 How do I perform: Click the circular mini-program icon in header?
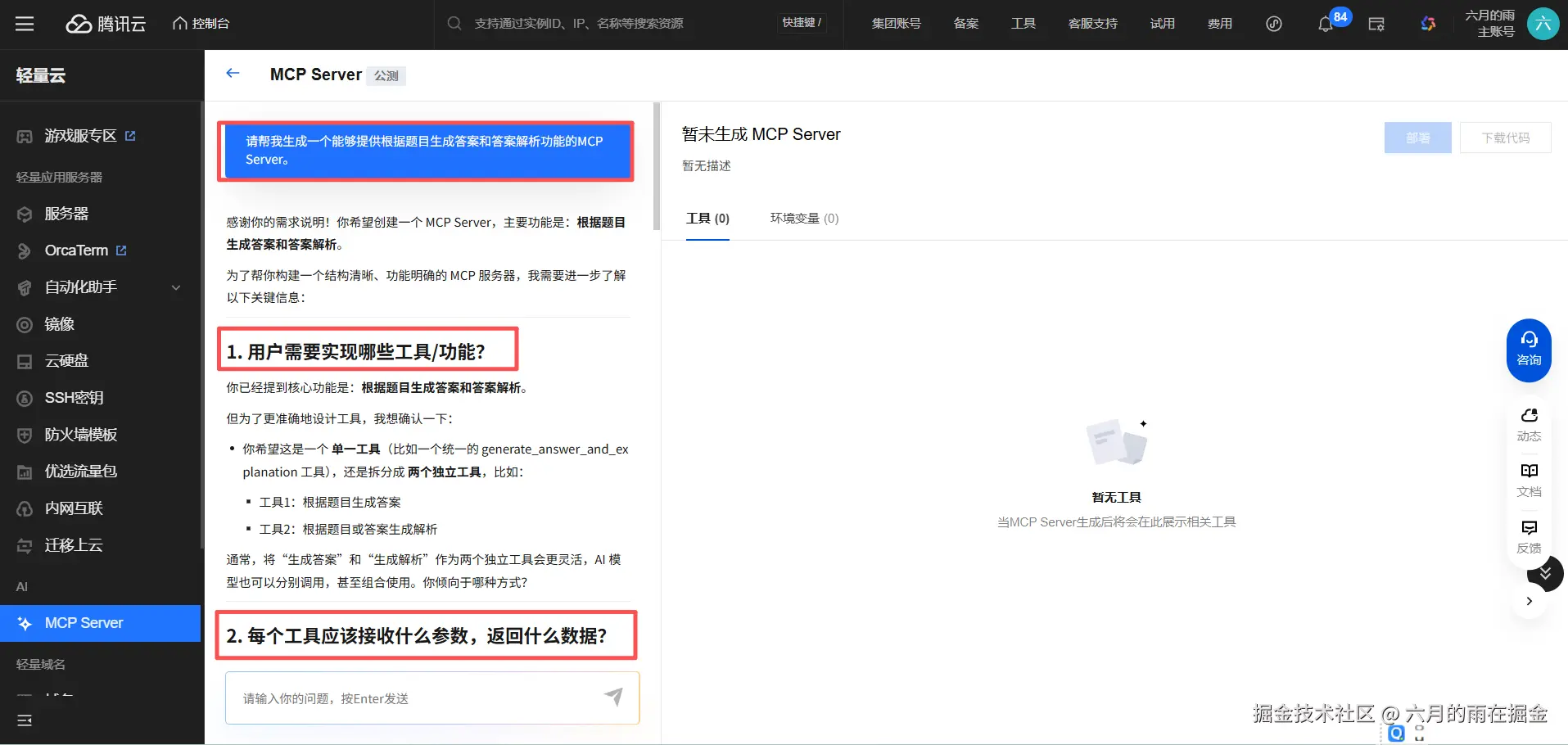(1274, 24)
